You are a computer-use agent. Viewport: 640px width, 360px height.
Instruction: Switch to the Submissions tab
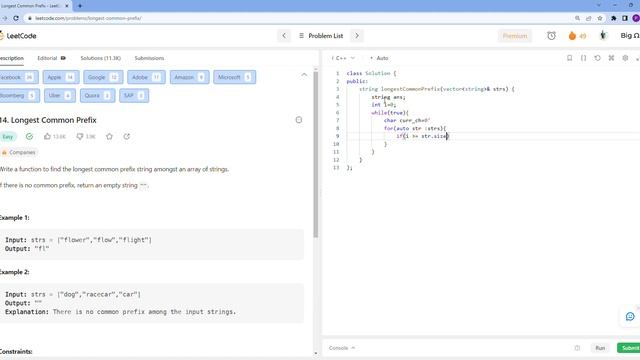click(x=149, y=58)
